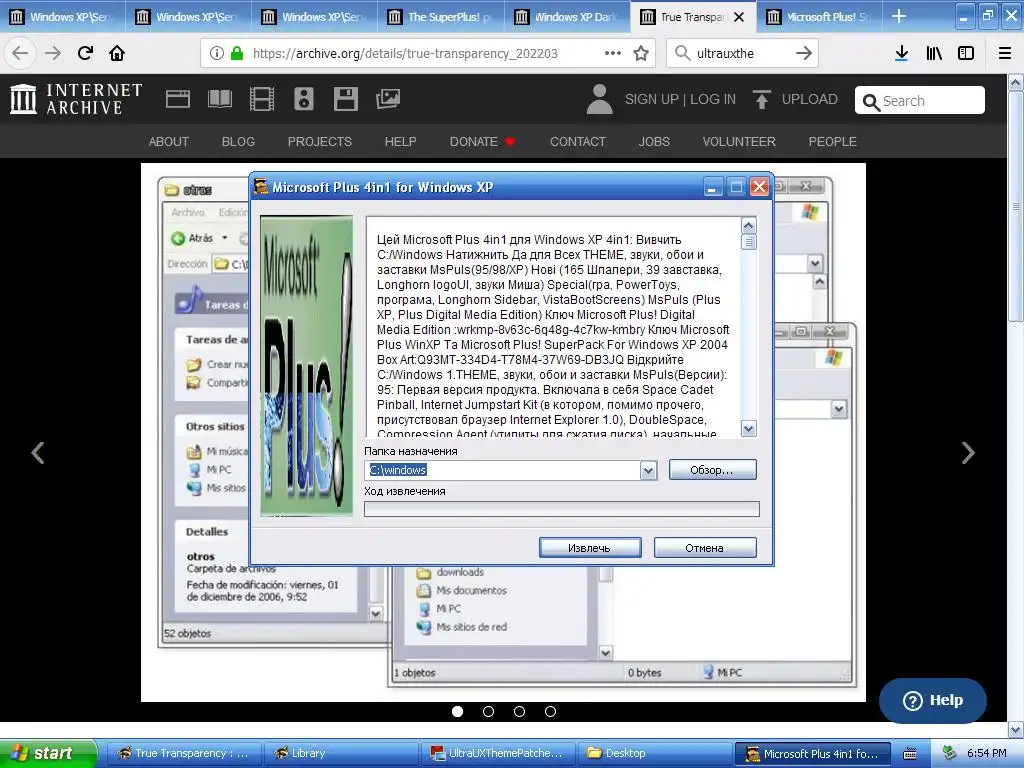Open a new browser tab
The image size is (1024, 768).
coord(899,16)
